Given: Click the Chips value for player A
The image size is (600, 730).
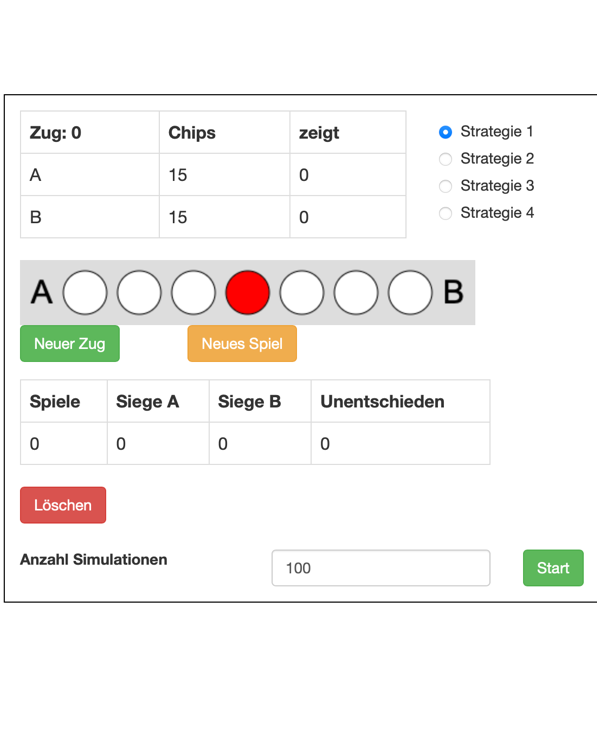Looking at the screenshot, I should pos(178,175).
